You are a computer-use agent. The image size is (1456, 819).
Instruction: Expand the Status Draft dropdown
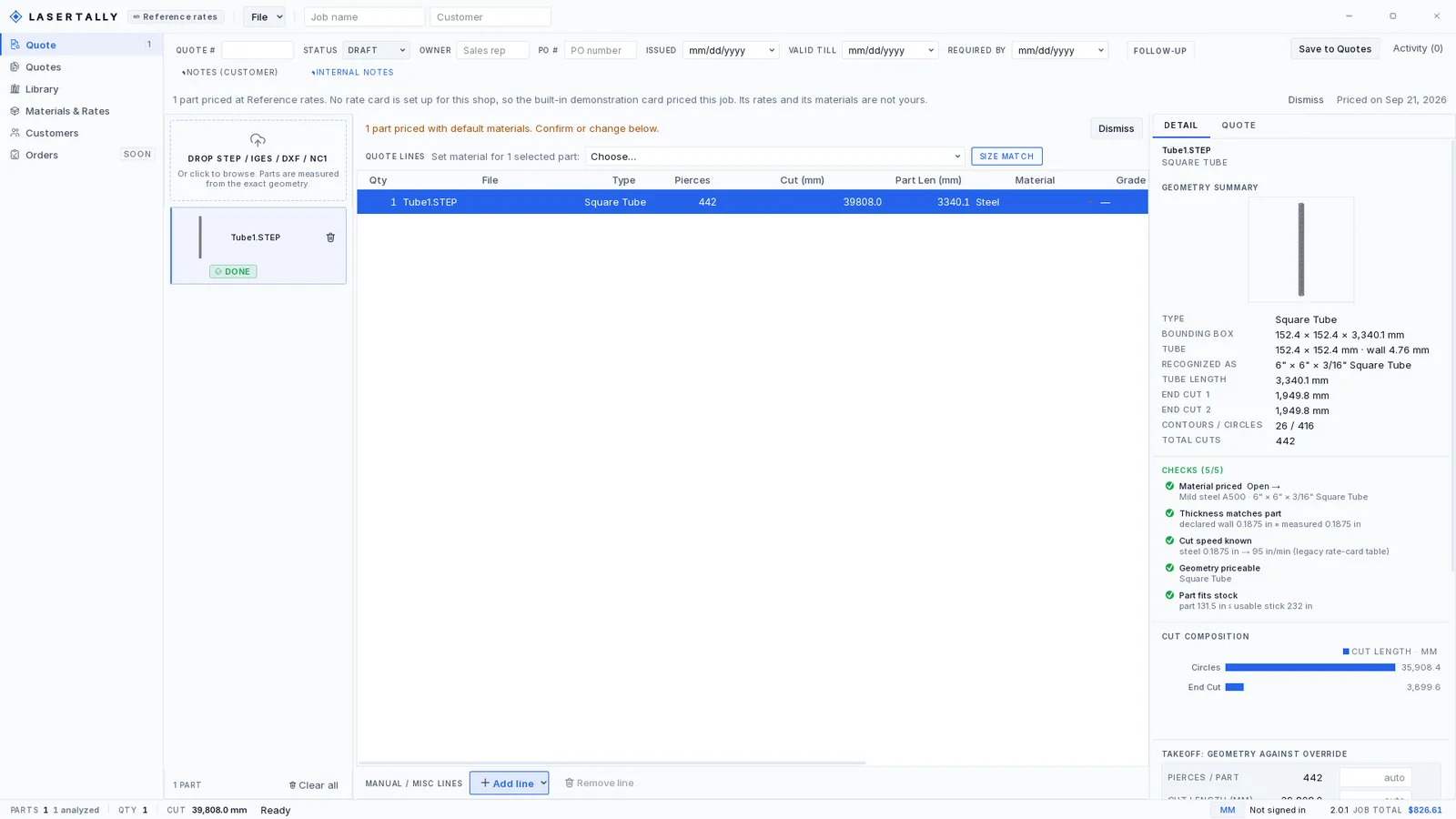click(376, 50)
